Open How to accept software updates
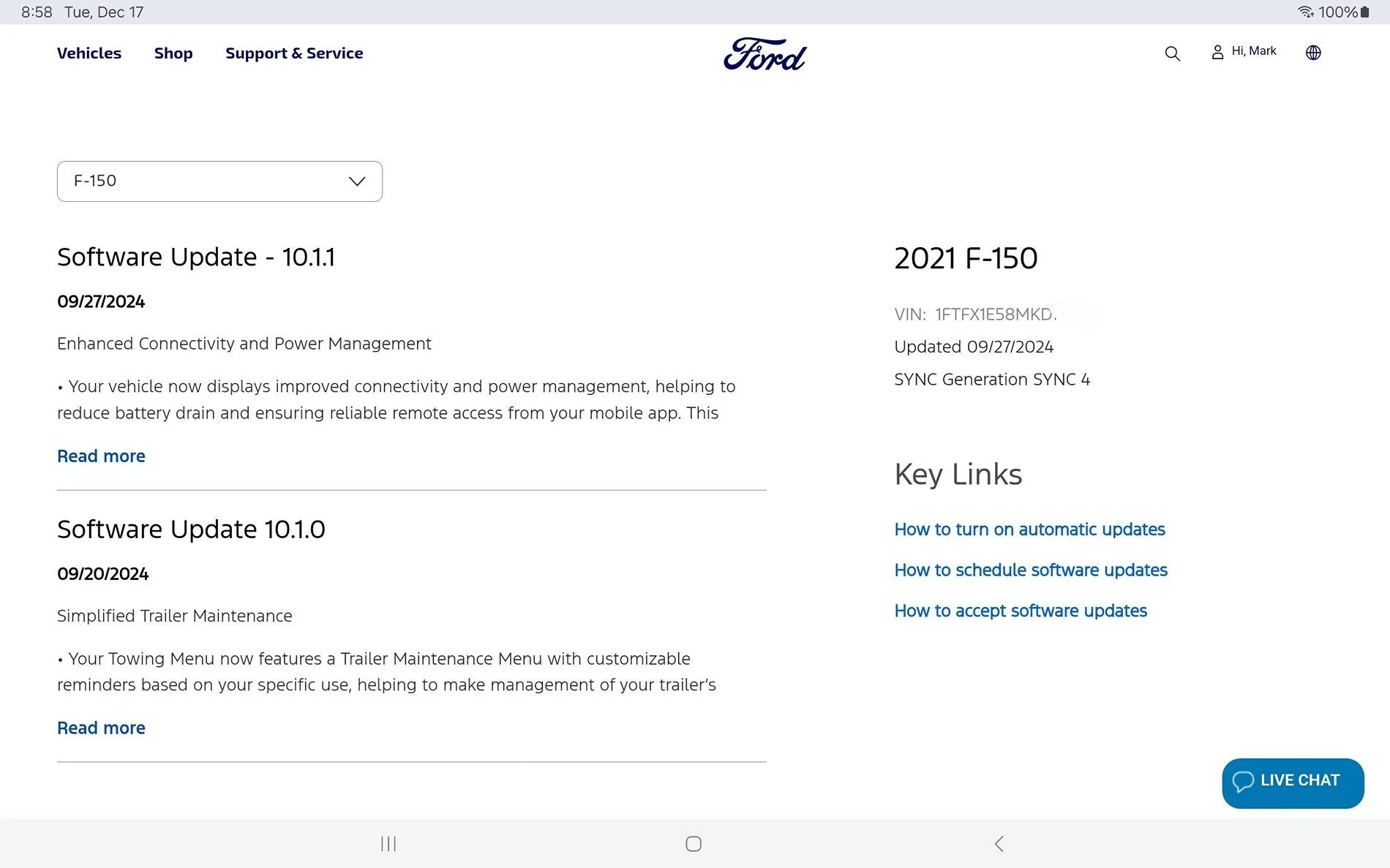1390x868 pixels. 1021,611
